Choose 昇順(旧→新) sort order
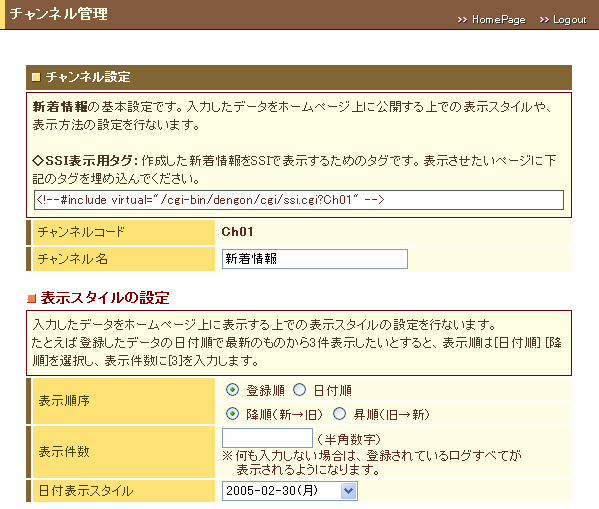 click(x=339, y=414)
